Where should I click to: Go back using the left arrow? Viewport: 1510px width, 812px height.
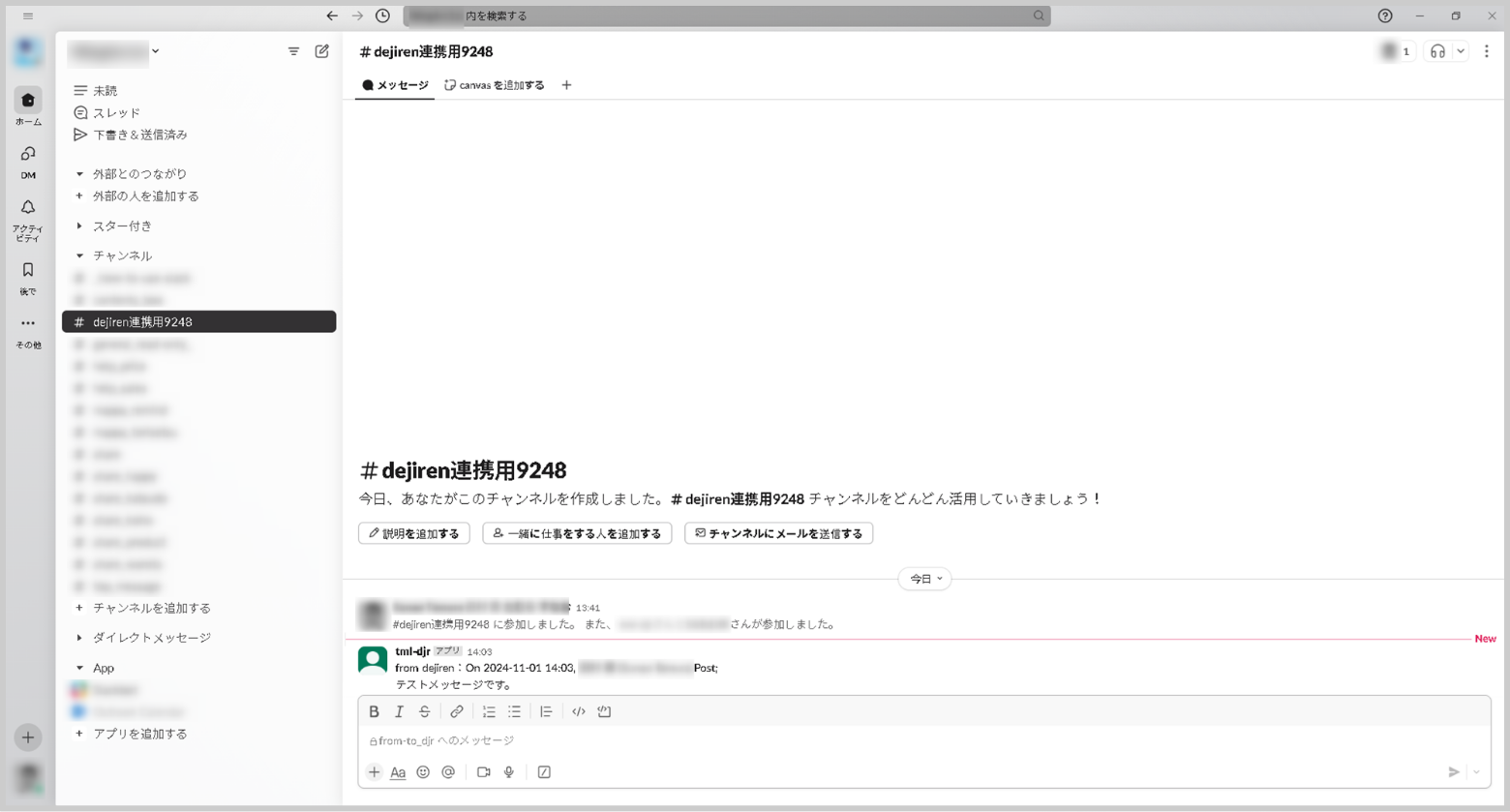[x=332, y=15]
